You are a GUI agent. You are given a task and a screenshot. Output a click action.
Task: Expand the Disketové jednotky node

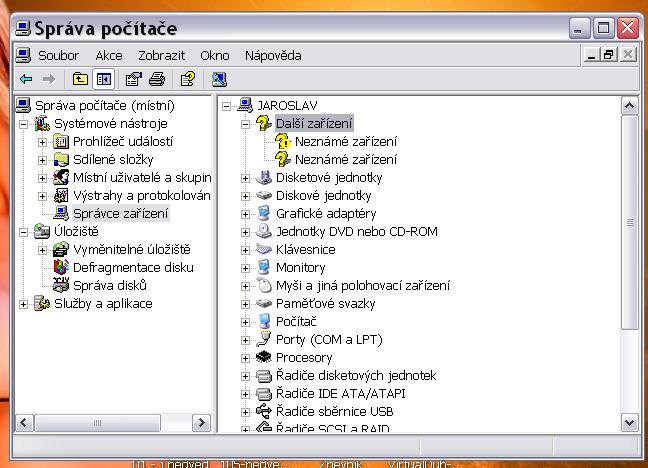[245, 178]
